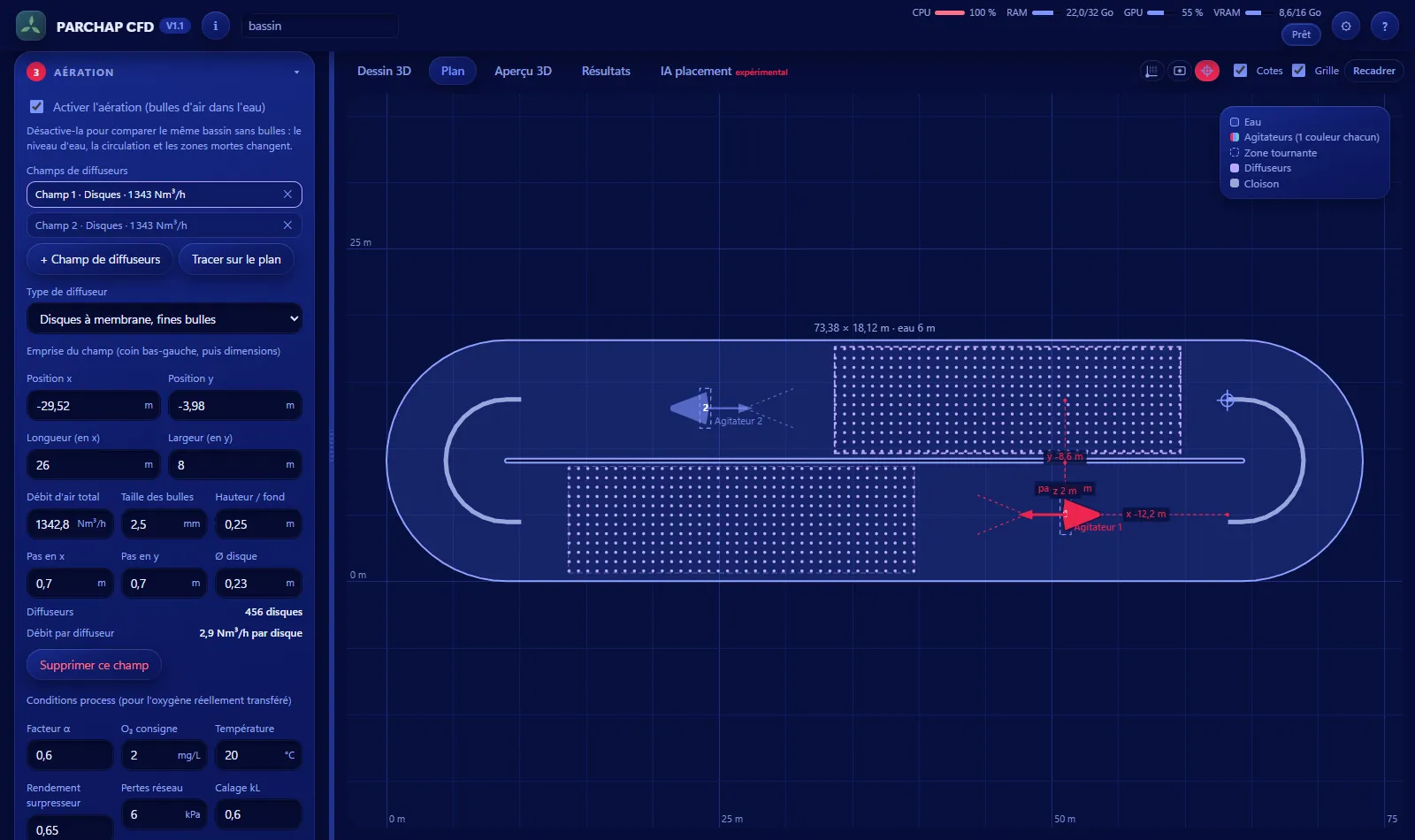
Task: Uncheck the Cotes checkbox
Action: 1241,71
